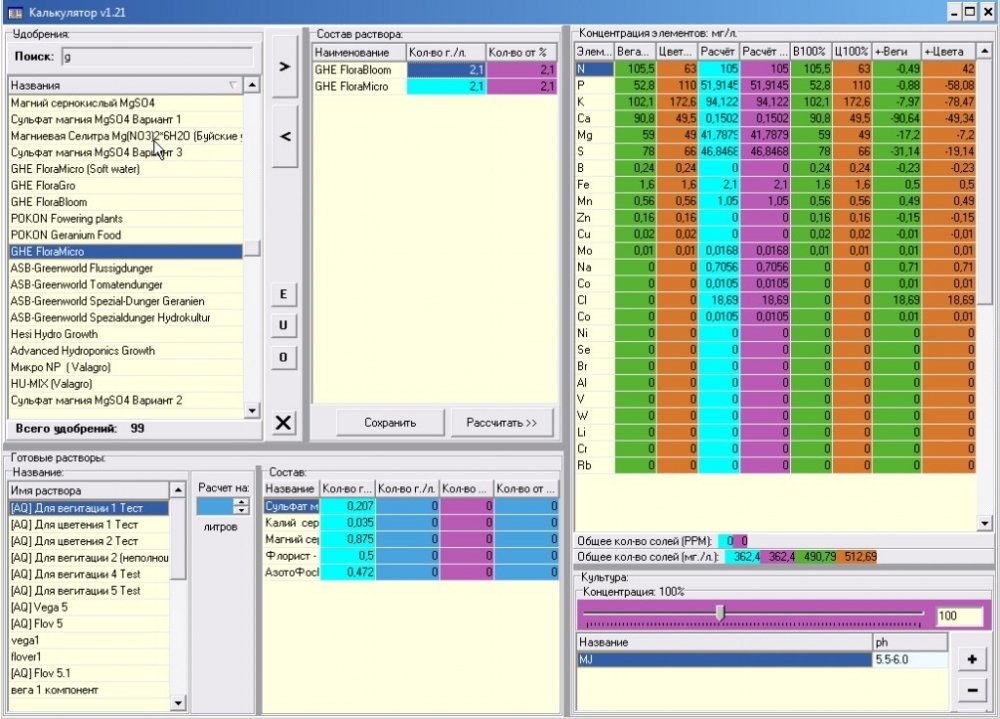Adjust the concentration slider handle
Screen dimensions: 1000x719
(720, 613)
